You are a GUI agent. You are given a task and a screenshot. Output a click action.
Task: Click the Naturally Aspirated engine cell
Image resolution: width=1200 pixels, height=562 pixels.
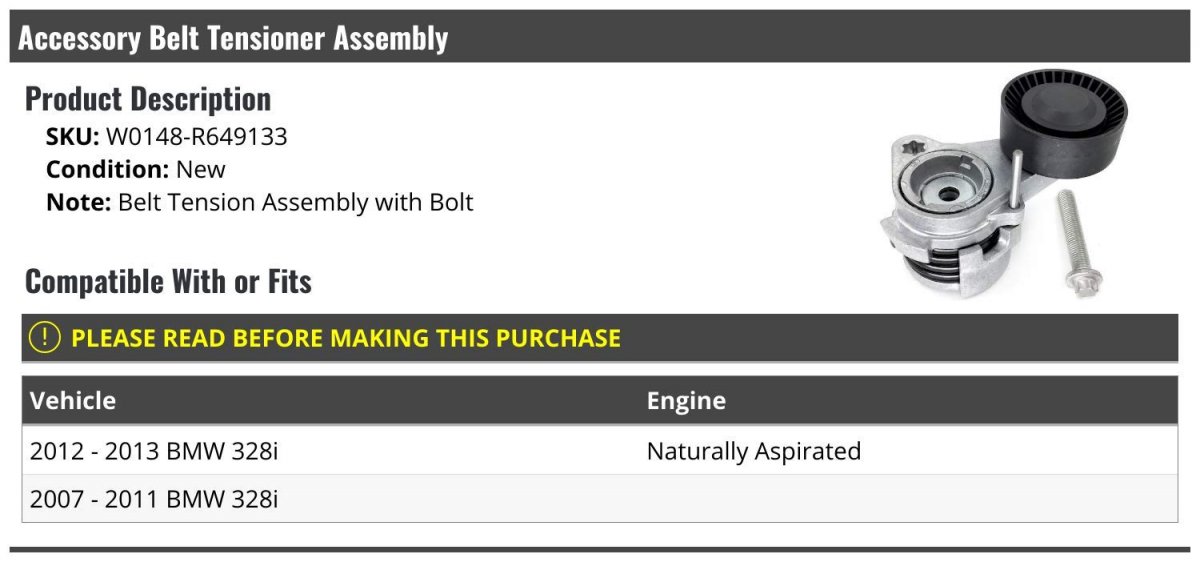click(754, 451)
